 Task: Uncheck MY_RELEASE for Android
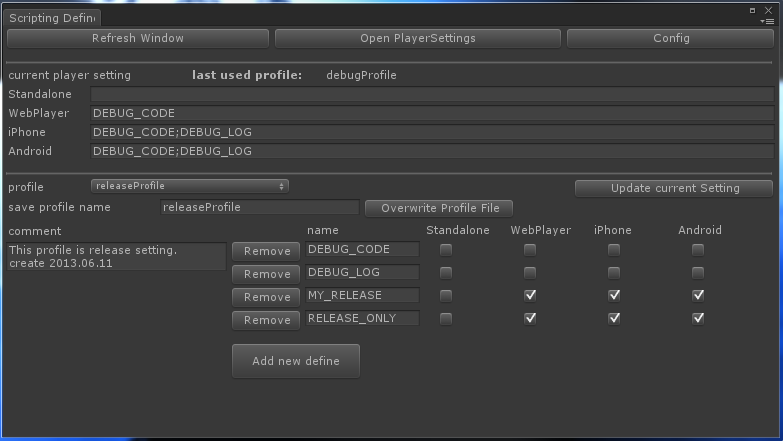point(698,296)
